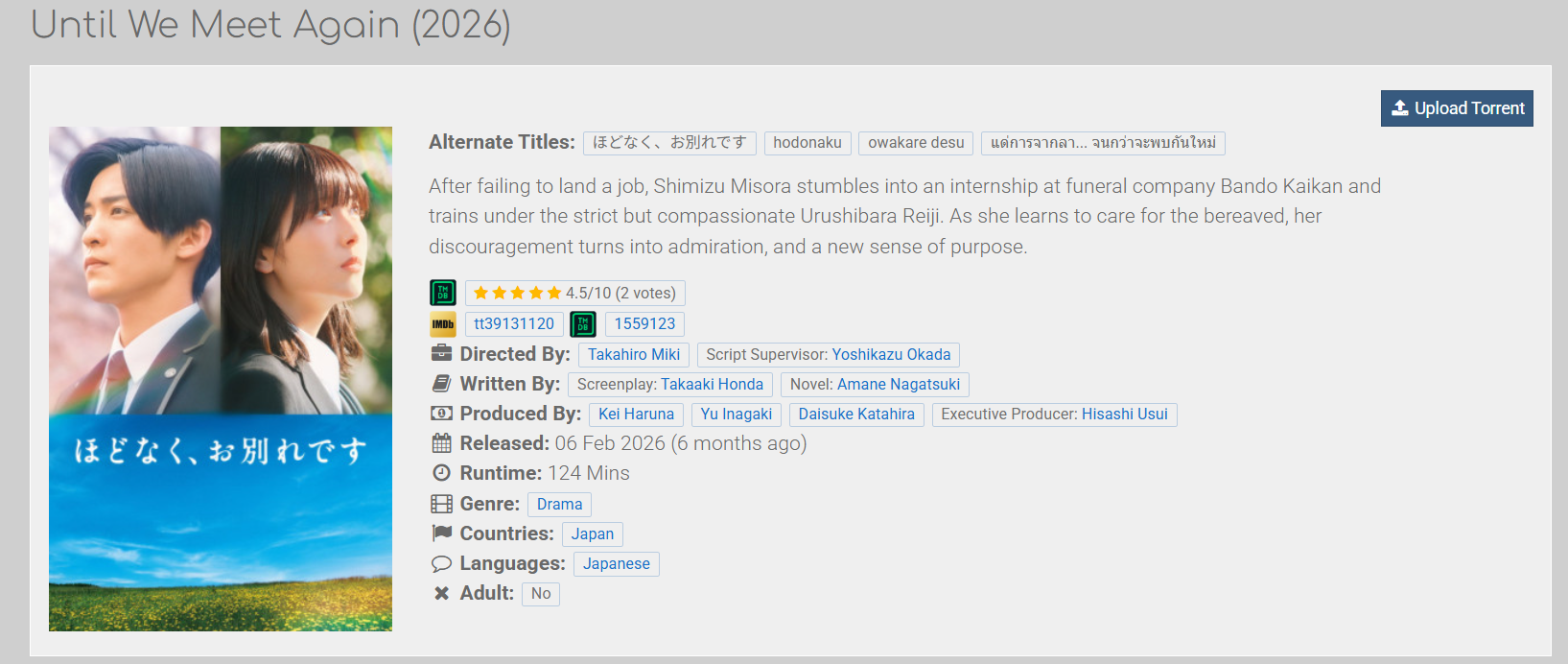Open director Takahiro Miki's page
Screen dimensions: 1568x664
[x=634, y=355]
